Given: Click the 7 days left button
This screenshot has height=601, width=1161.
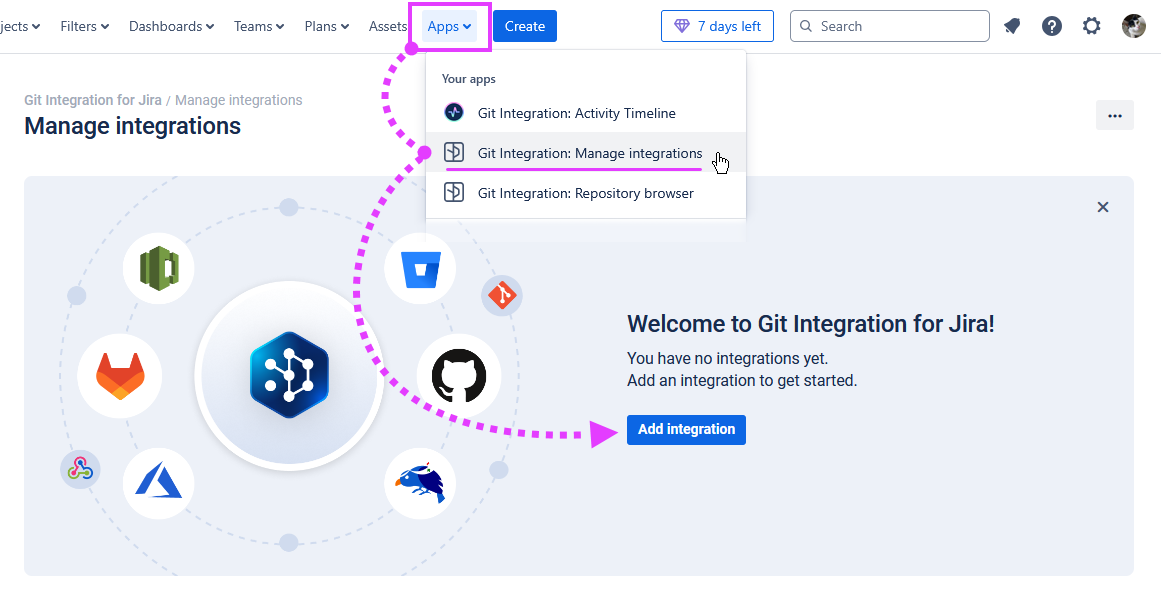Looking at the screenshot, I should click(717, 26).
